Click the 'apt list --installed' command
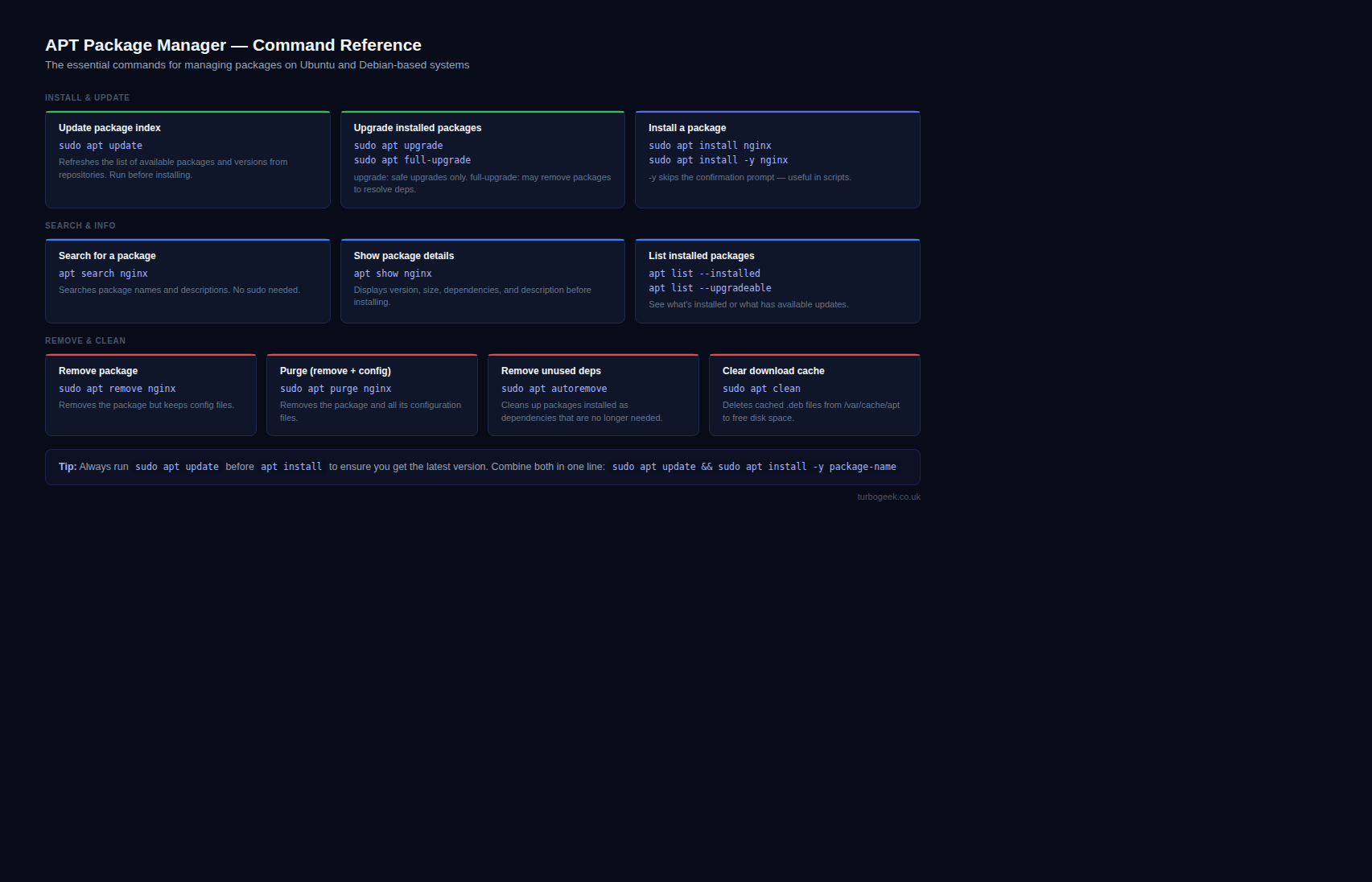 pyautogui.click(x=704, y=274)
